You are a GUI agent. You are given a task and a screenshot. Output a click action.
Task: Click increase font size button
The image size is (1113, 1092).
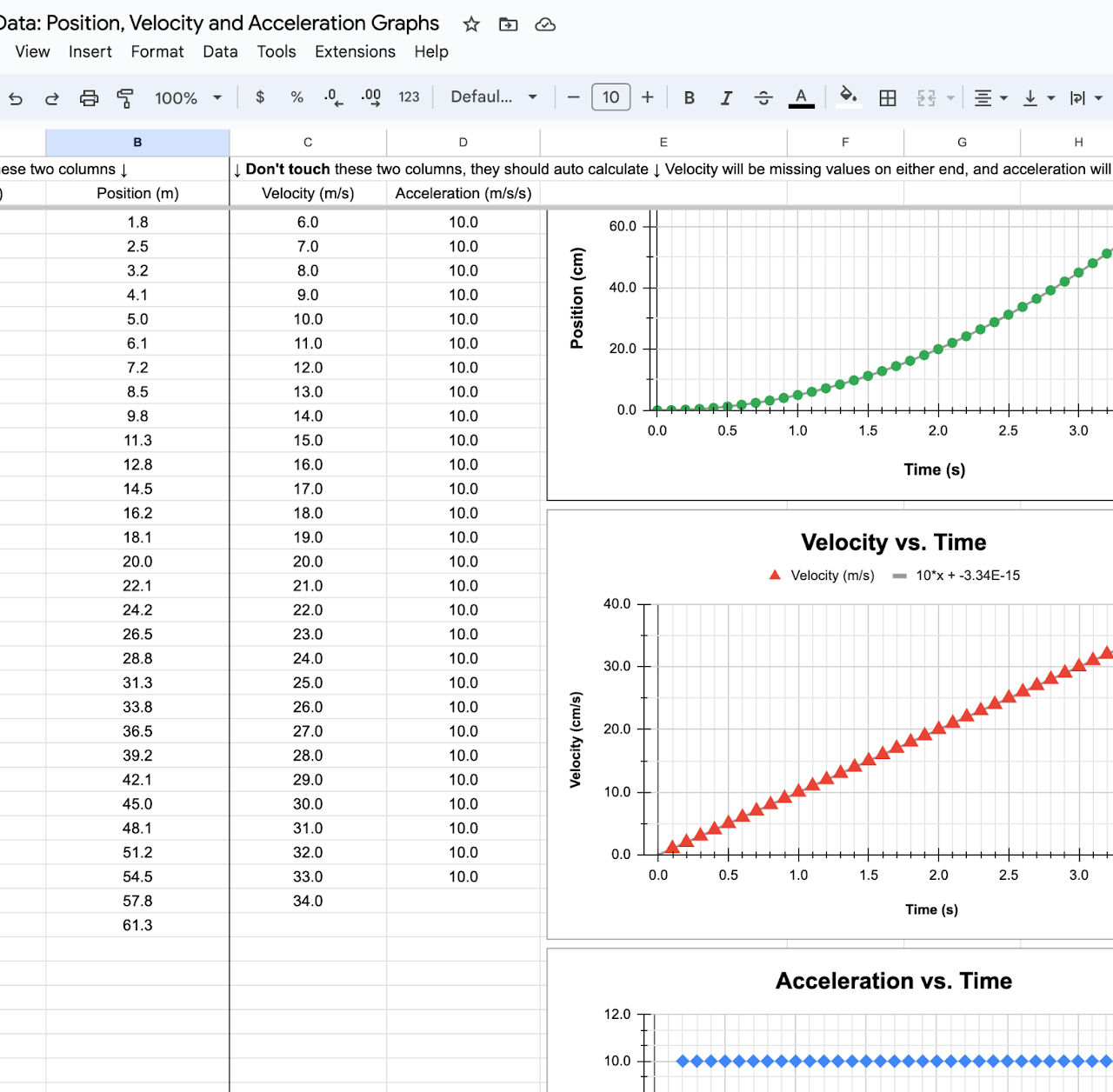647,97
